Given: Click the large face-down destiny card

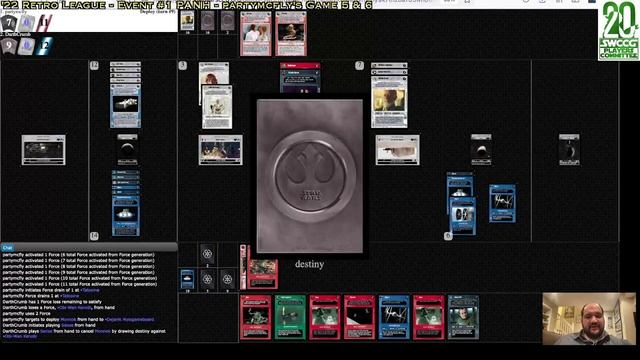Looking at the screenshot, I should (310, 176).
